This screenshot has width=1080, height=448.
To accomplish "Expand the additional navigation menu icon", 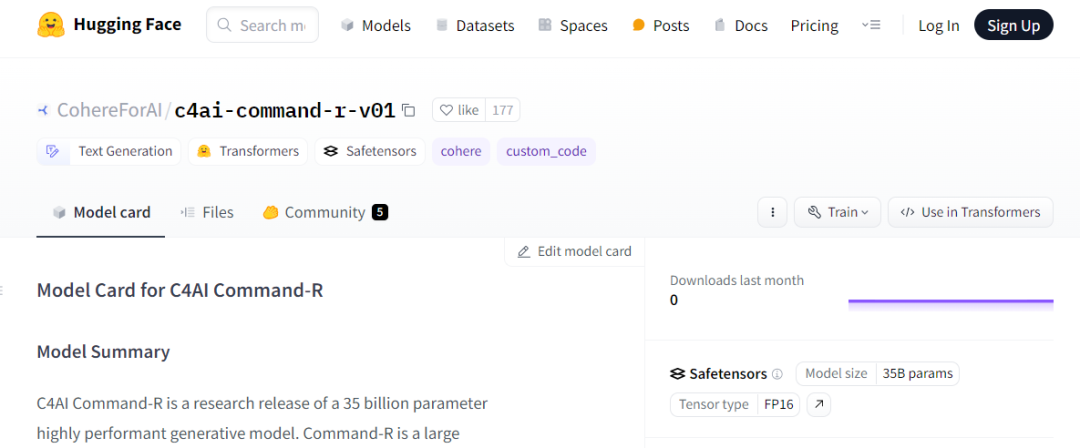I will [871, 26].
